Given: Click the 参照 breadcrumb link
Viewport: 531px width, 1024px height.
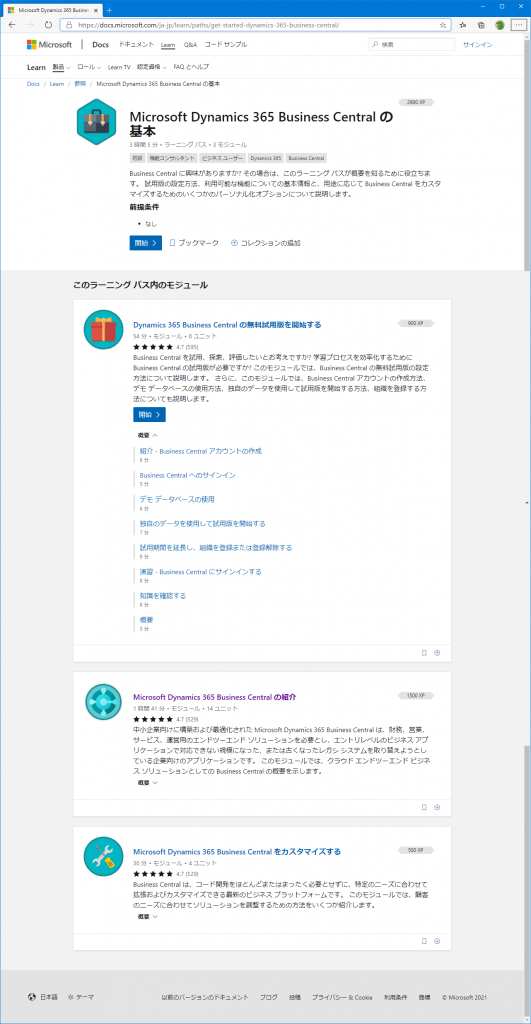Looking at the screenshot, I should [x=80, y=84].
